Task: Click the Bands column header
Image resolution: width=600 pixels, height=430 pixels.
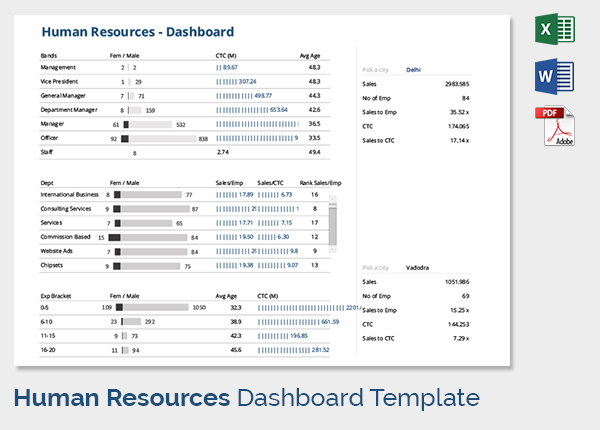Action: click(49, 56)
